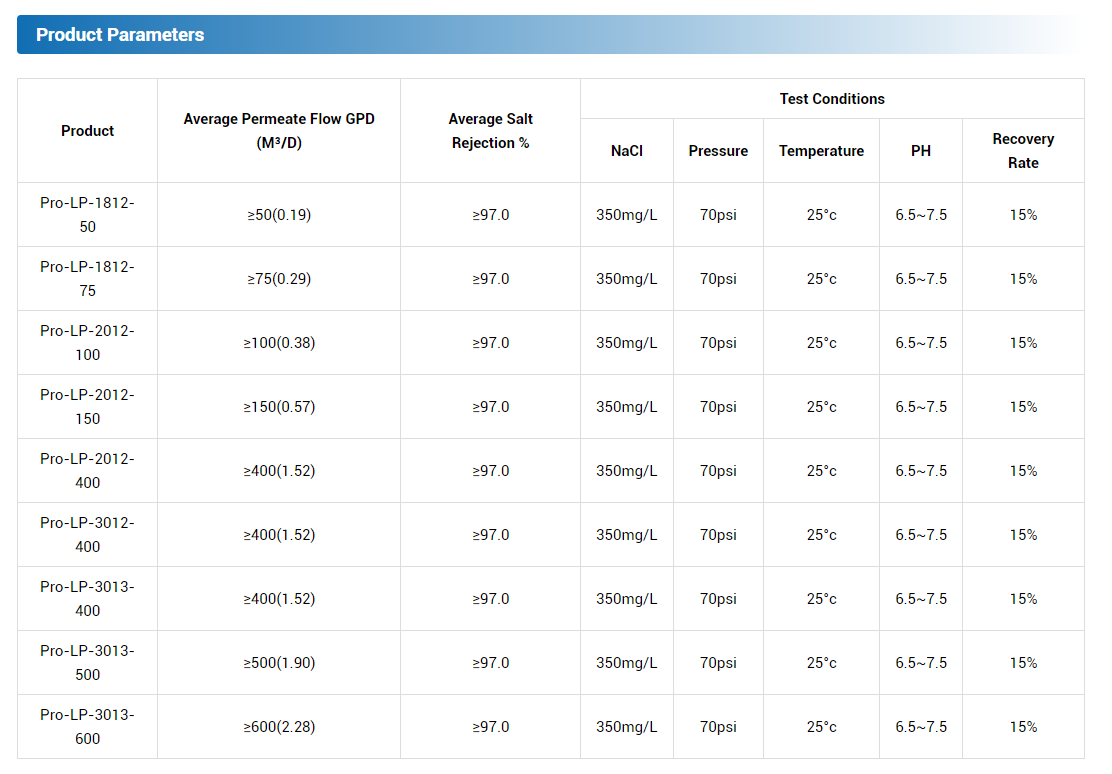1112x774 pixels.
Task: Select 6.5~7.5 in the Pro-LP-3013-400 row
Action: tap(921, 598)
